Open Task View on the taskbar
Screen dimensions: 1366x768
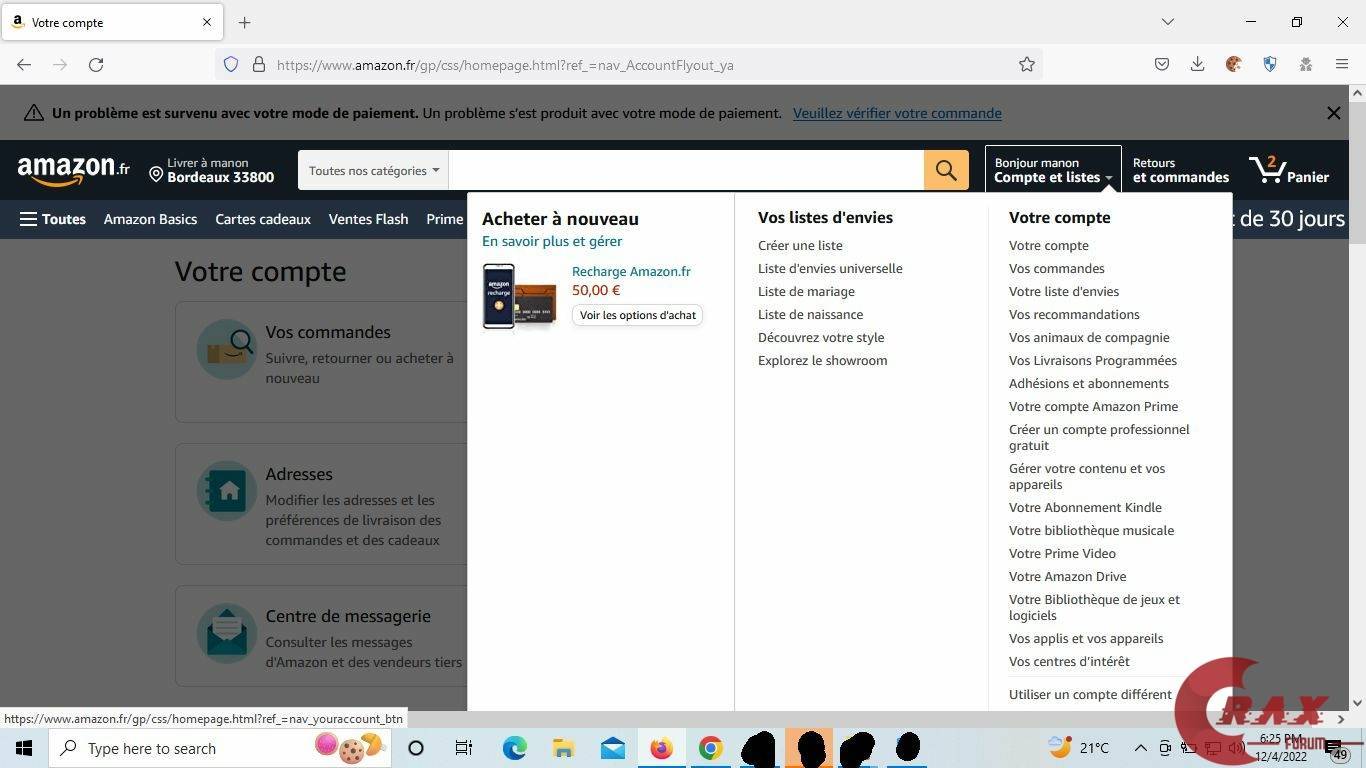coord(464,748)
